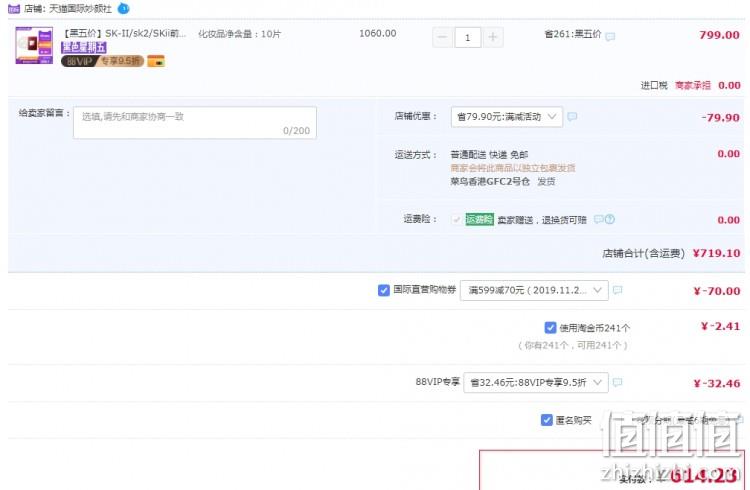
Task: Click the 黑色星期五 promotion badge
Action: click(84, 47)
